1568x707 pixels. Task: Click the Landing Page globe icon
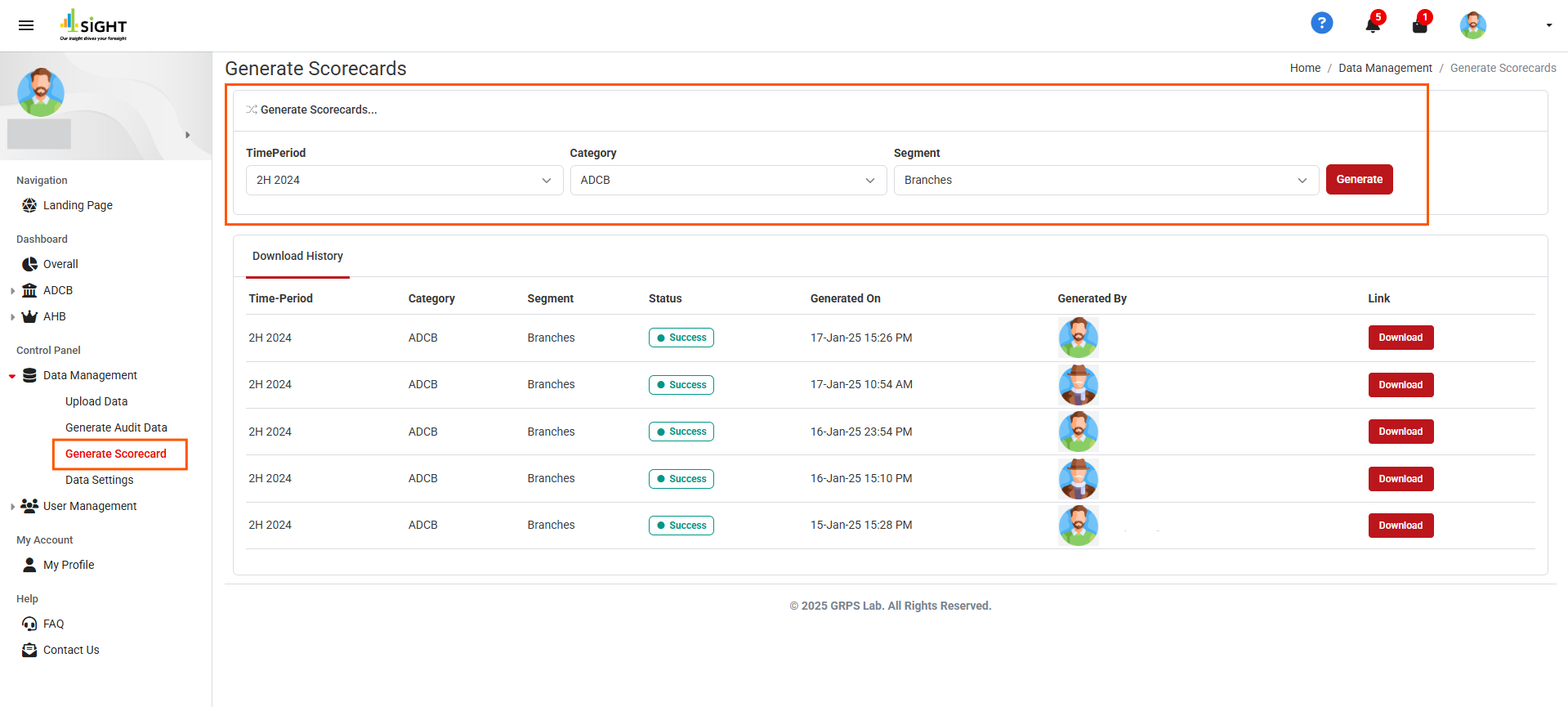point(29,205)
